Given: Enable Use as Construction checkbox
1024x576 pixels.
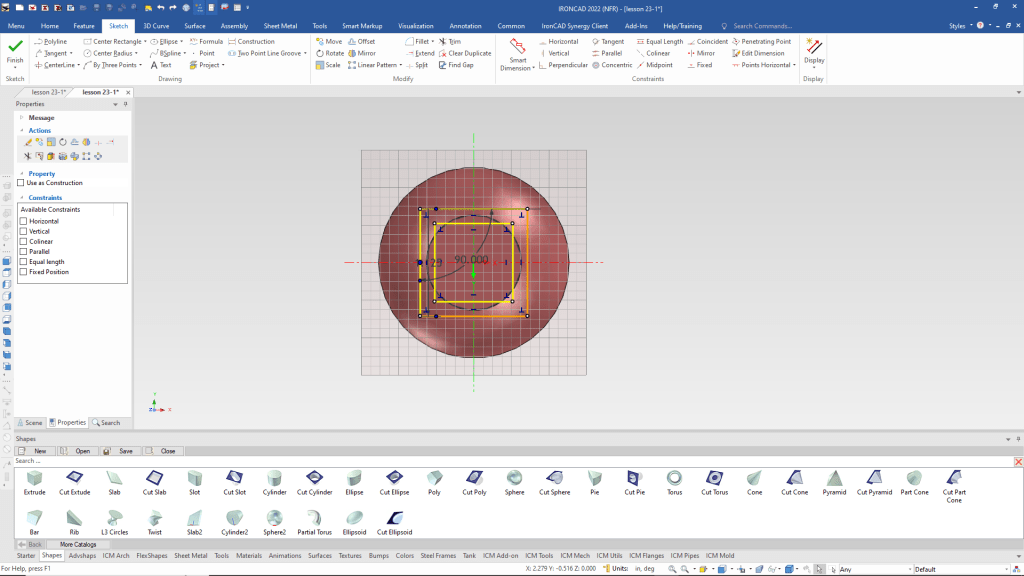Looking at the screenshot, I should (x=20, y=183).
